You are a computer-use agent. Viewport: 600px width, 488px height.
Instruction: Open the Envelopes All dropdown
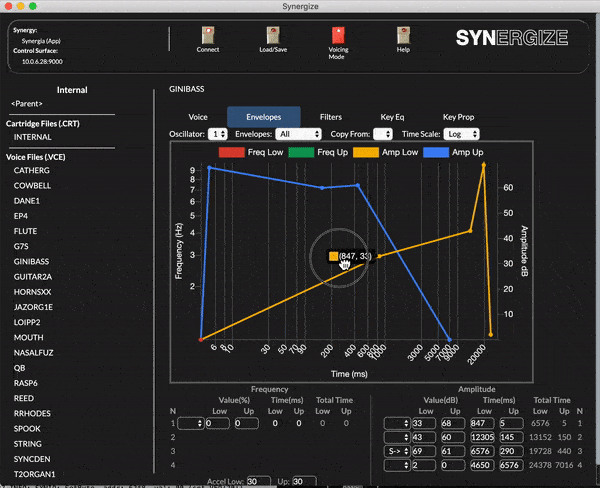[298, 134]
